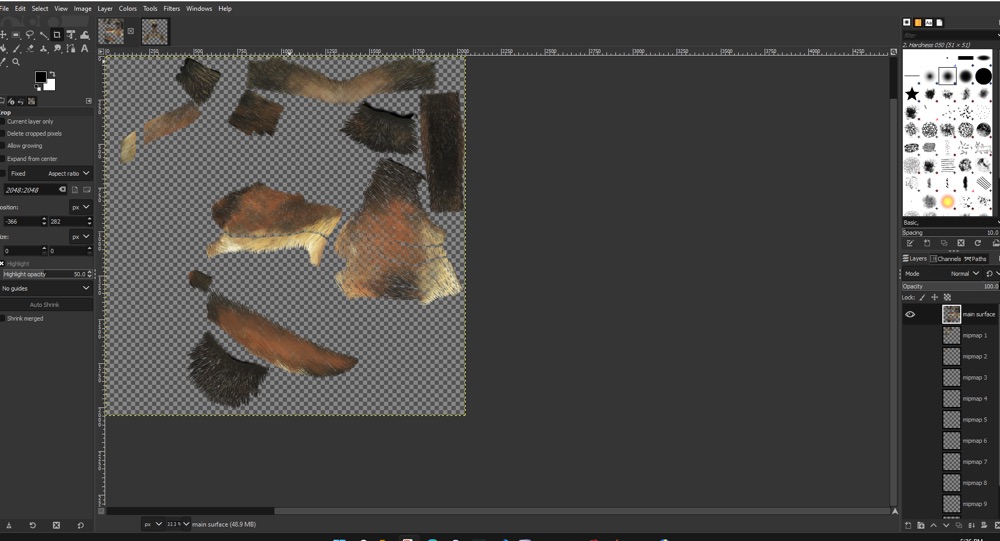Select the Warp Transform tool
Screen dimensions: 1000x541
tap(84, 35)
